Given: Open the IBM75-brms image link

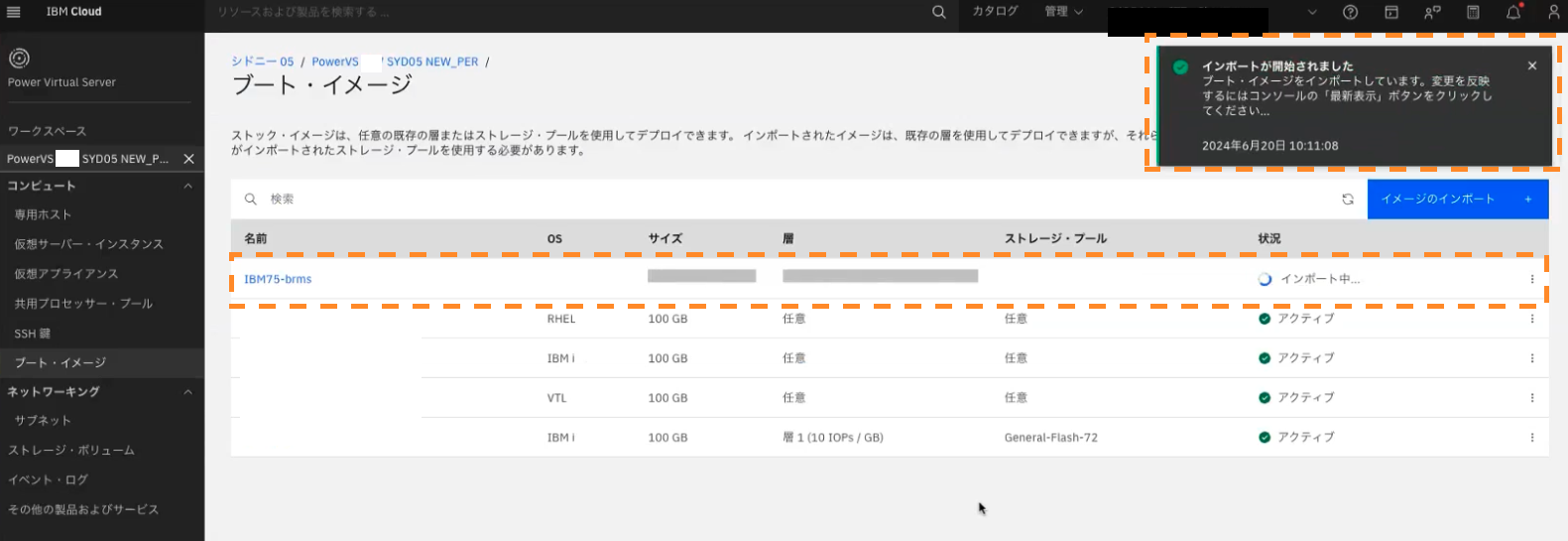Looking at the screenshot, I should (x=278, y=280).
